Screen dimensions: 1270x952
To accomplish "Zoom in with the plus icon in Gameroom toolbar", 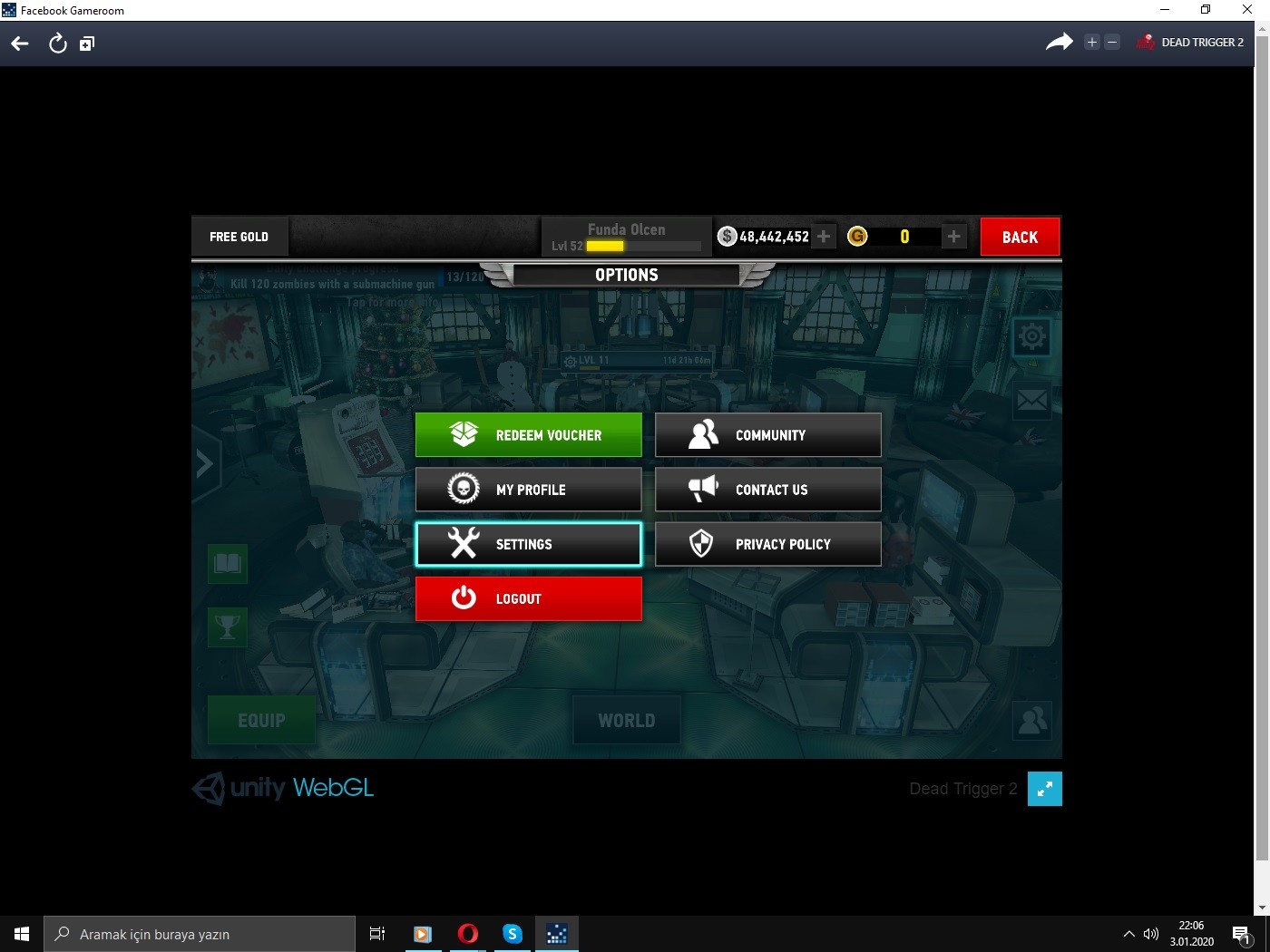I will coord(1092,43).
